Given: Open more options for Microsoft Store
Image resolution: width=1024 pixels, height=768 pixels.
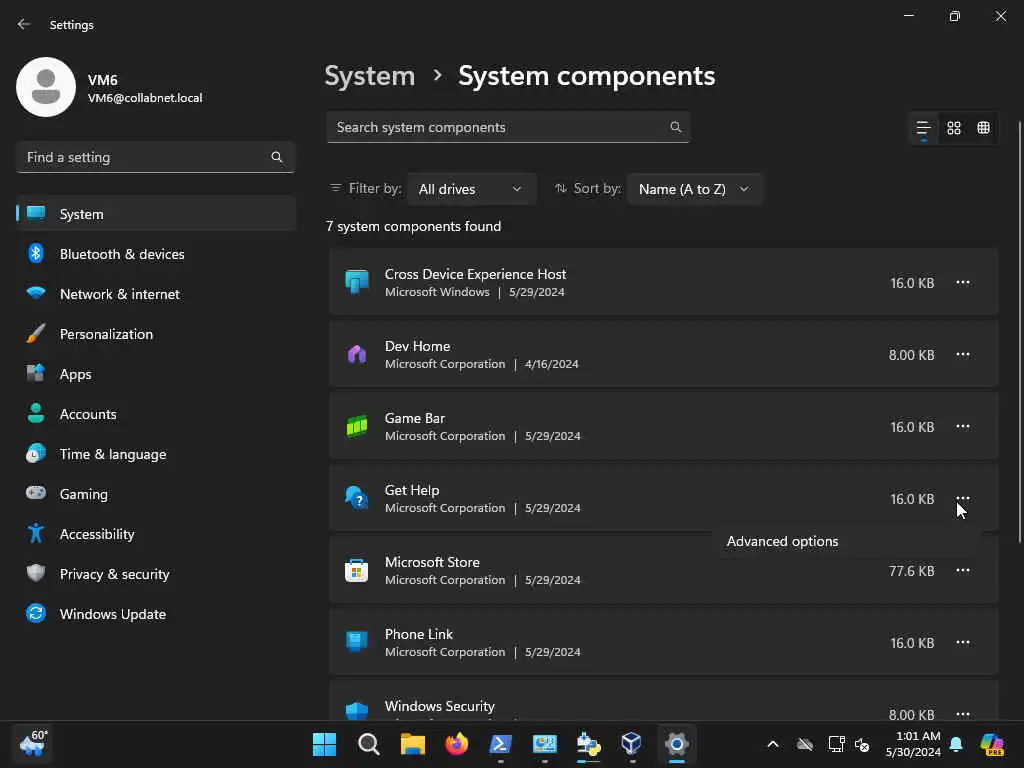Looking at the screenshot, I should pos(963,570).
